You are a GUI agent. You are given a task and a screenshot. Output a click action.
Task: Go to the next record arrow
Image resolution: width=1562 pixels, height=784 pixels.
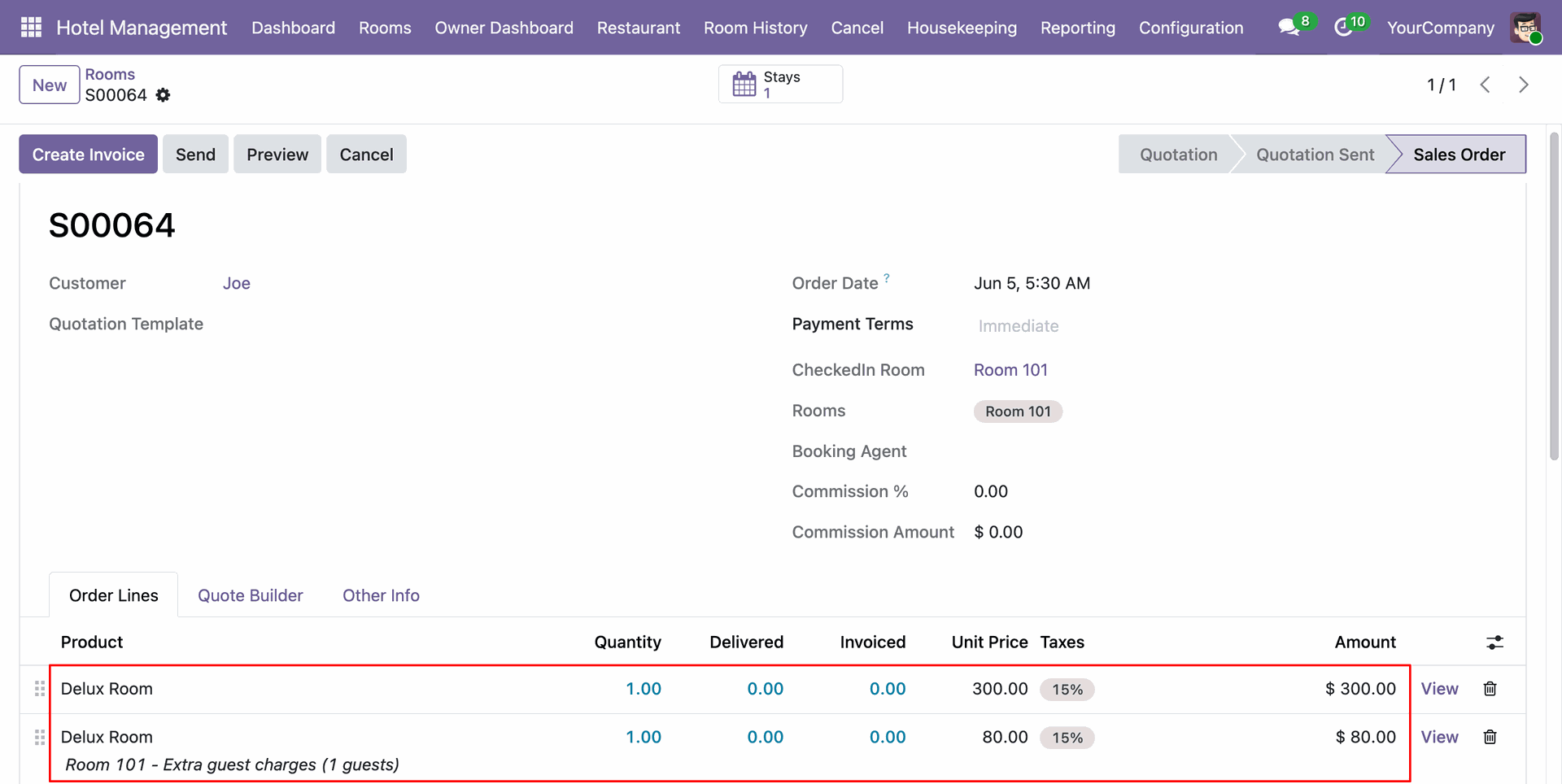1524,85
